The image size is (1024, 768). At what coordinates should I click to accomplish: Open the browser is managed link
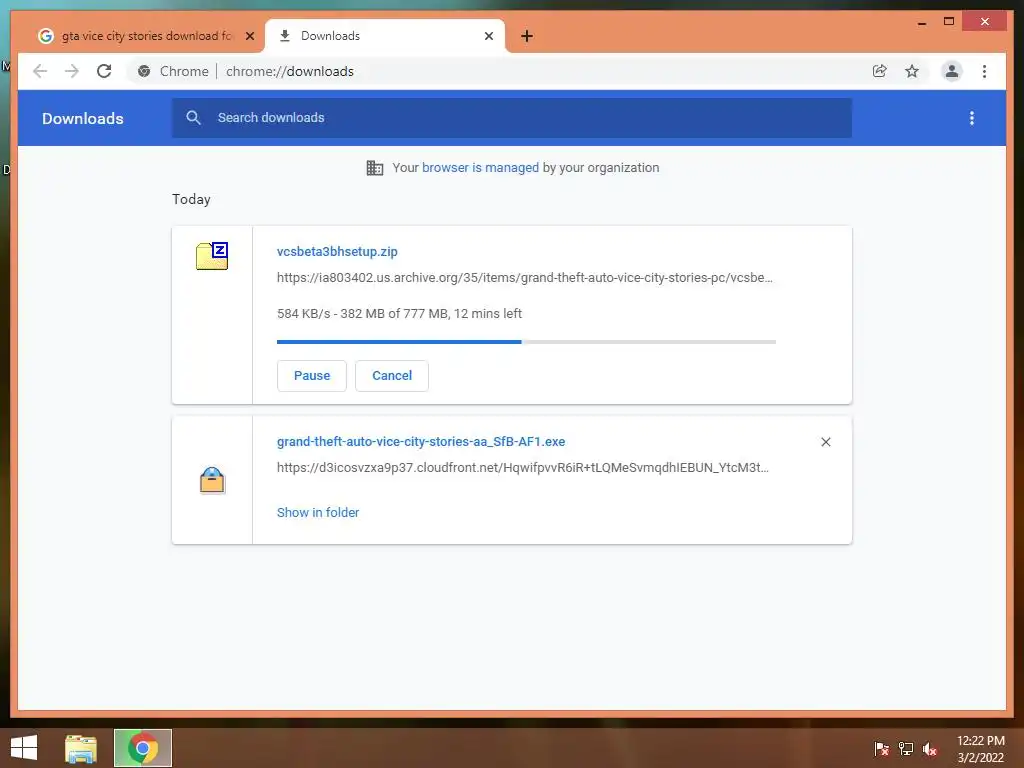click(481, 168)
